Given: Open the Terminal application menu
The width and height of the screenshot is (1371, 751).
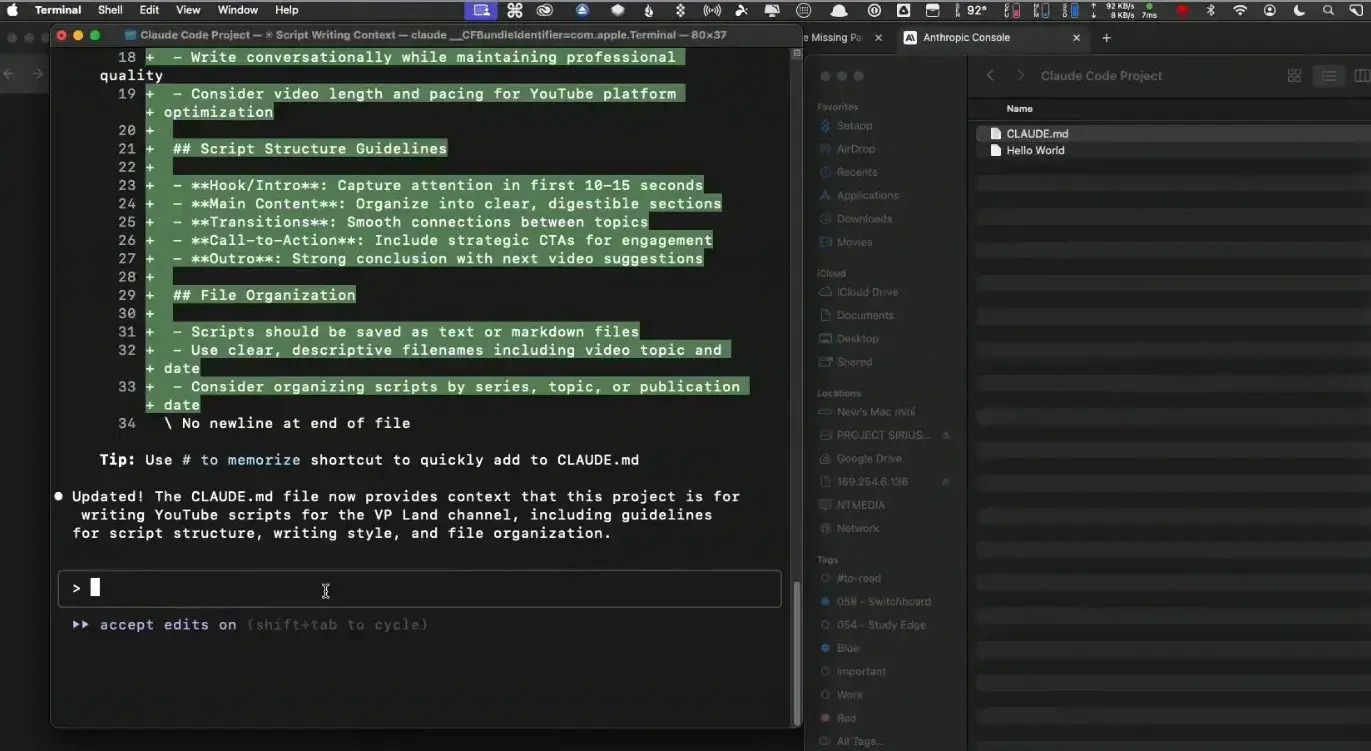Looking at the screenshot, I should pyautogui.click(x=58, y=10).
